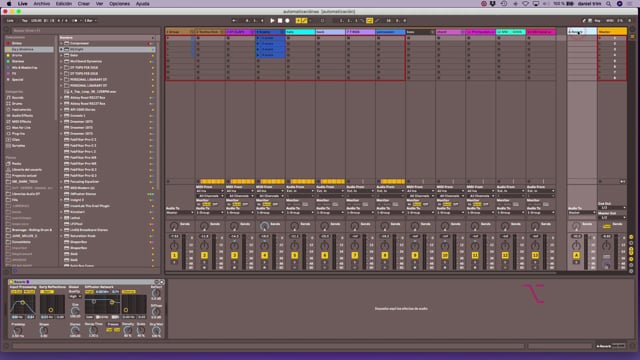Toggle the Reverb device on/off switch
The height and width of the screenshot is (360, 640).
[11, 282]
